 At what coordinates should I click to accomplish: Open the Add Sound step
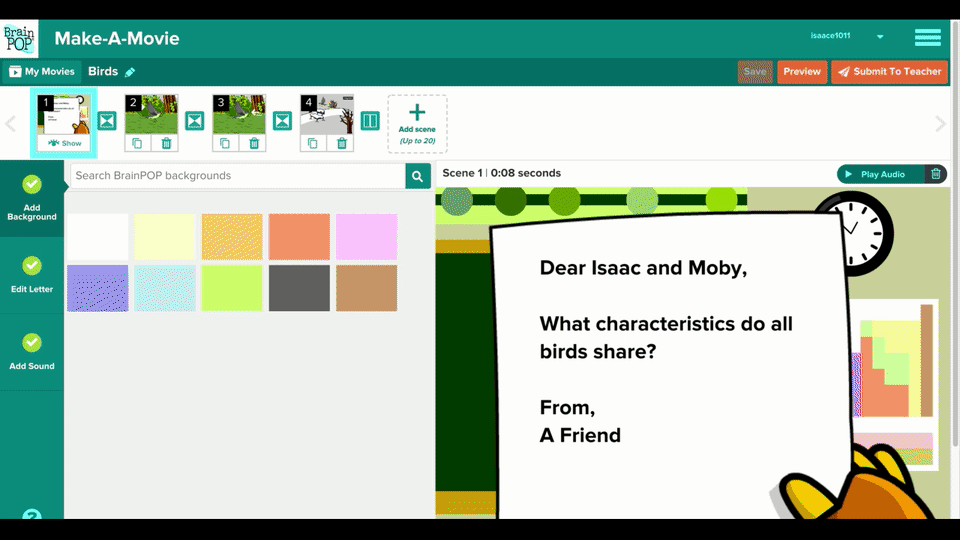tap(32, 351)
